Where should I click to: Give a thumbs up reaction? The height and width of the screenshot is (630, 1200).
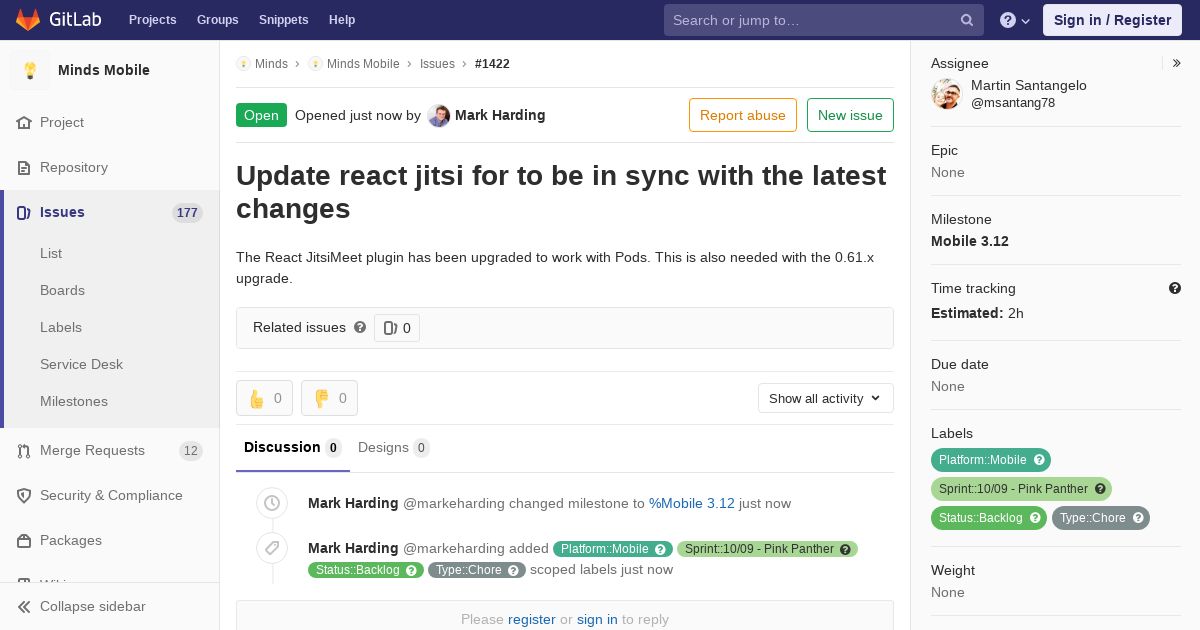coord(264,398)
